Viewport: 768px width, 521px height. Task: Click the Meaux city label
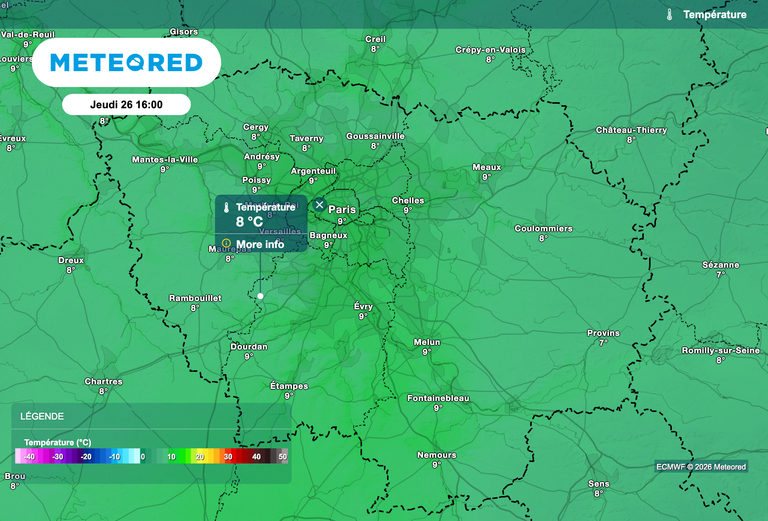[486, 167]
